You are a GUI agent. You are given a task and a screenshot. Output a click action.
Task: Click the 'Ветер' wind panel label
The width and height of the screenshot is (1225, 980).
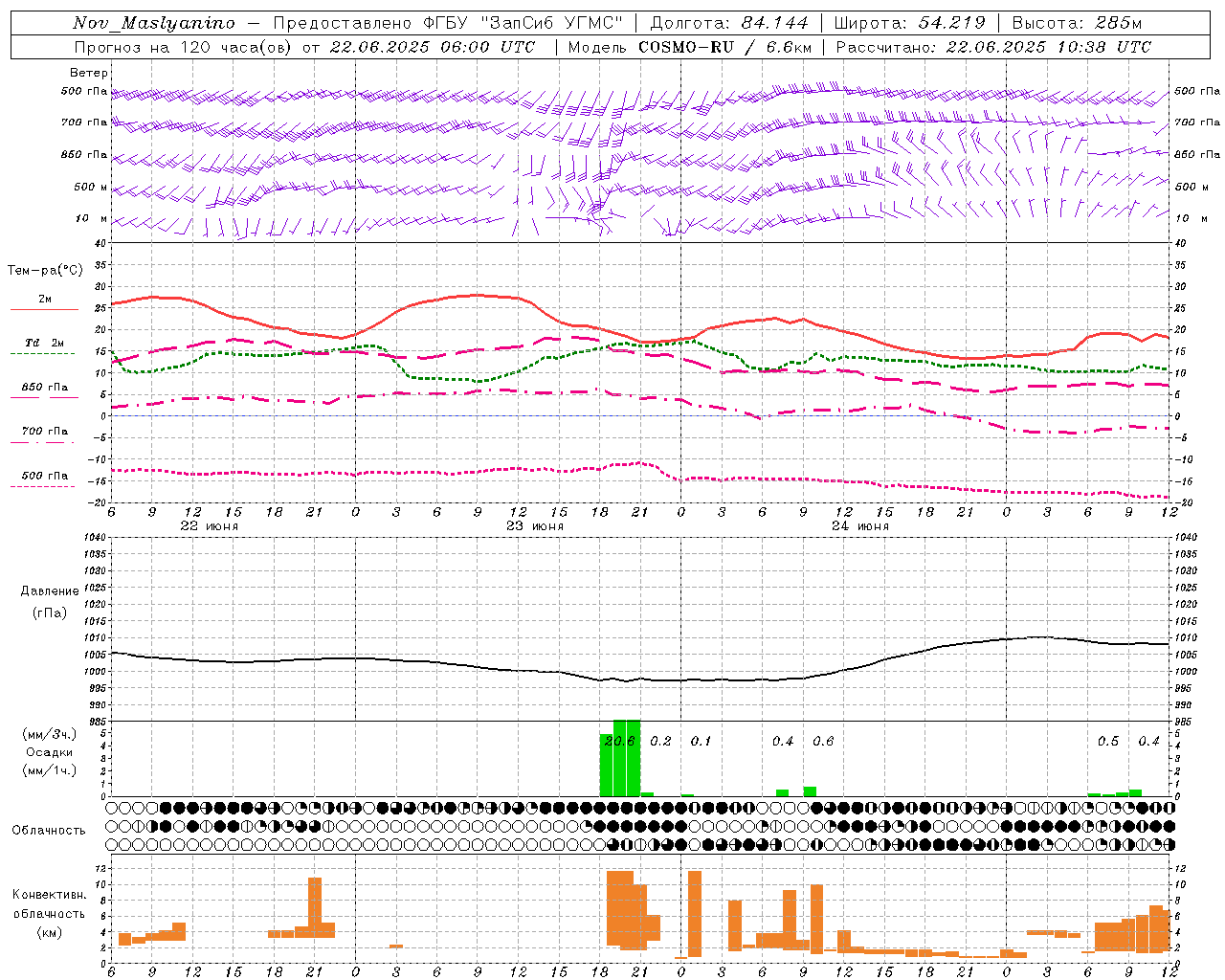pos(89,73)
